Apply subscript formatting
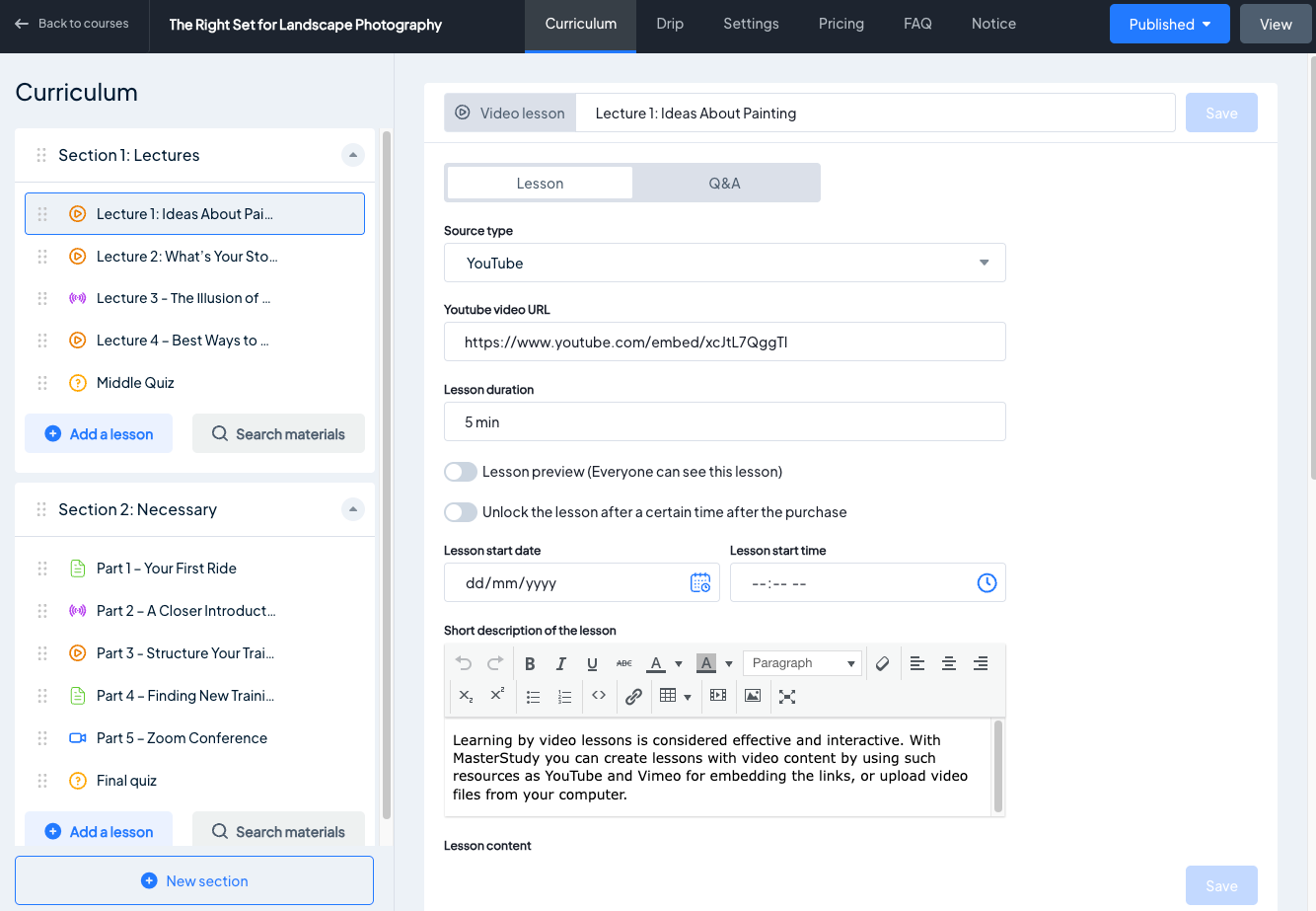The width and height of the screenshot is (1316, 911). [466, 696]
